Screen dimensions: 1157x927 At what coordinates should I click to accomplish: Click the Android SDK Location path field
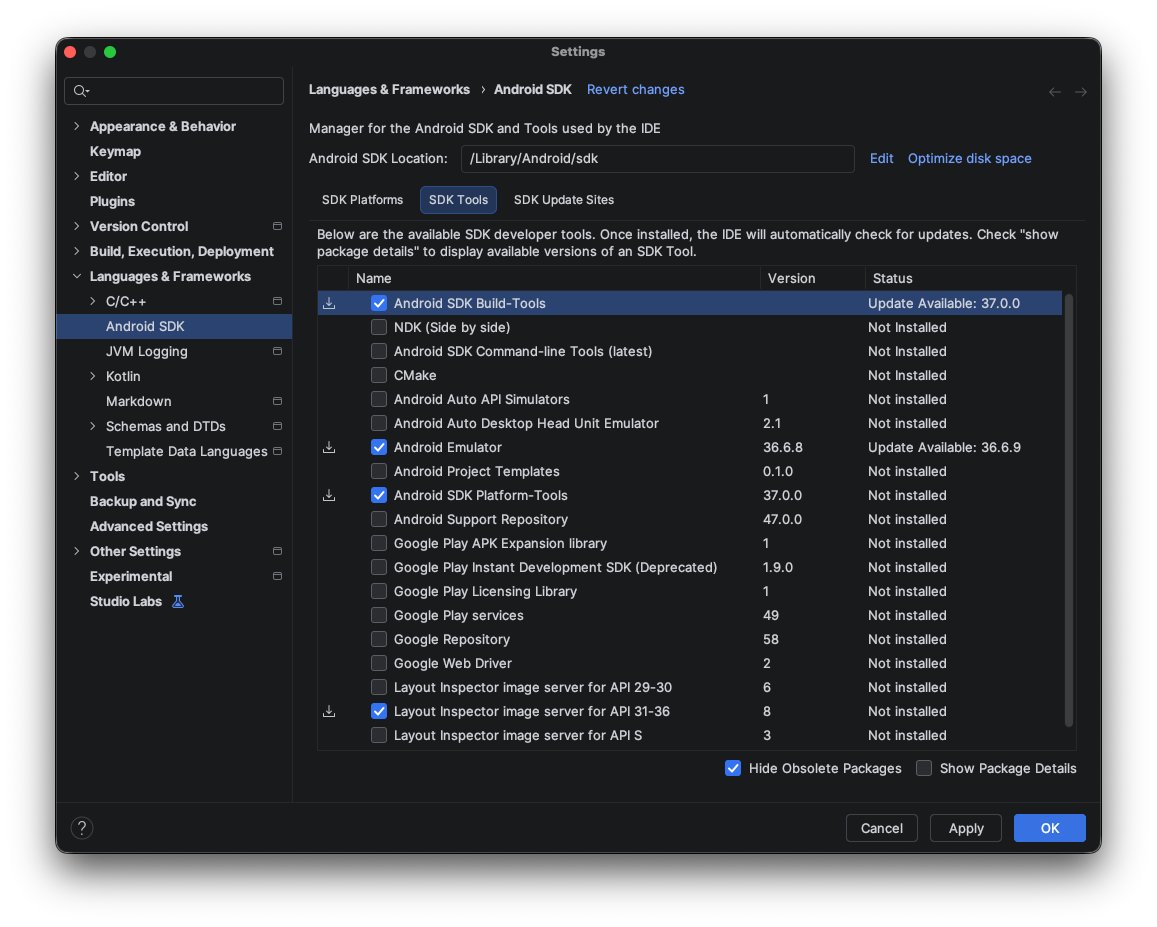click(657, 159)
